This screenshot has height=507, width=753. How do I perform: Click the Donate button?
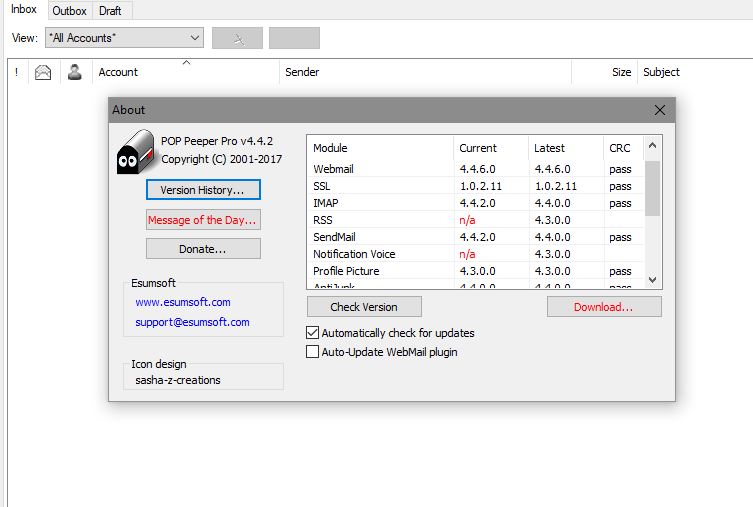click(204, 249)
